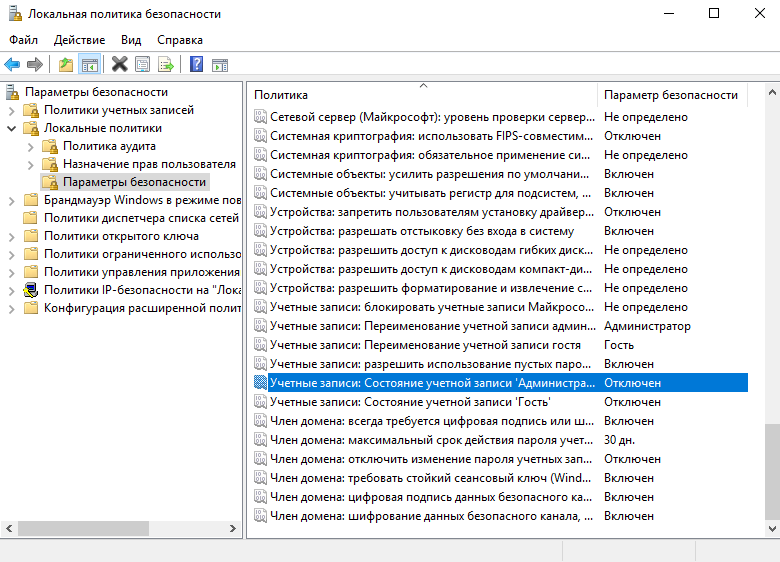Expand the Назначение прав пользователя node
The height and width of the screenshot is (562, 780).
click(30, 164)
